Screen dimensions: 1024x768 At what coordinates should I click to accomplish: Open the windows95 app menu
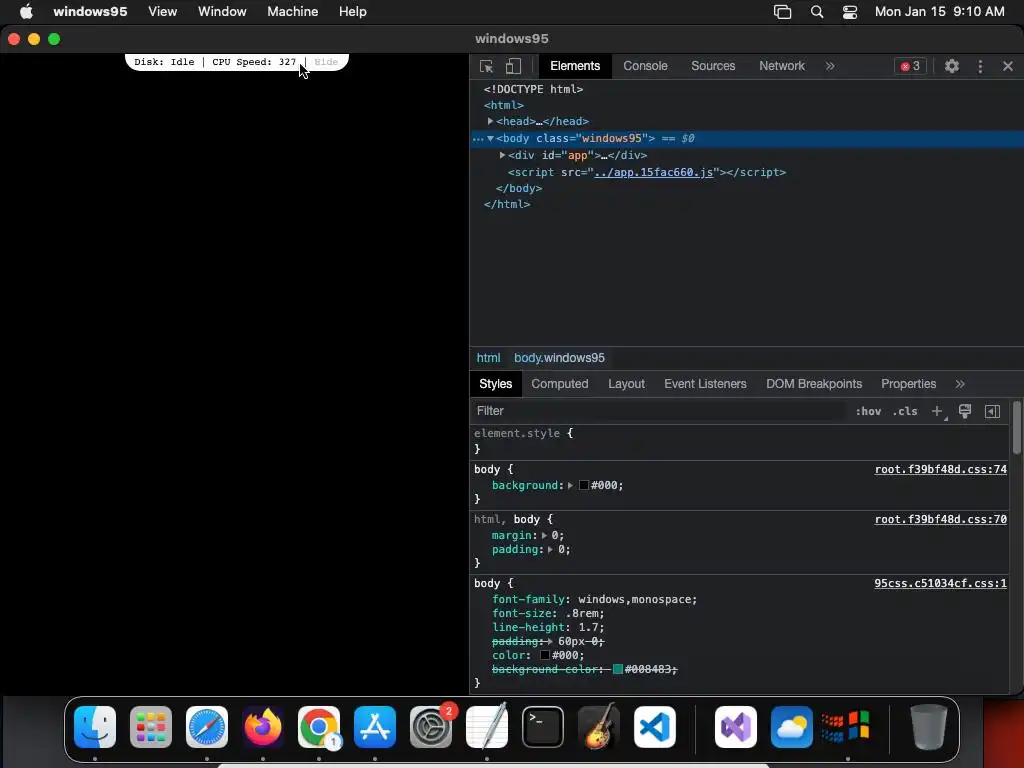tap(90, 12)
